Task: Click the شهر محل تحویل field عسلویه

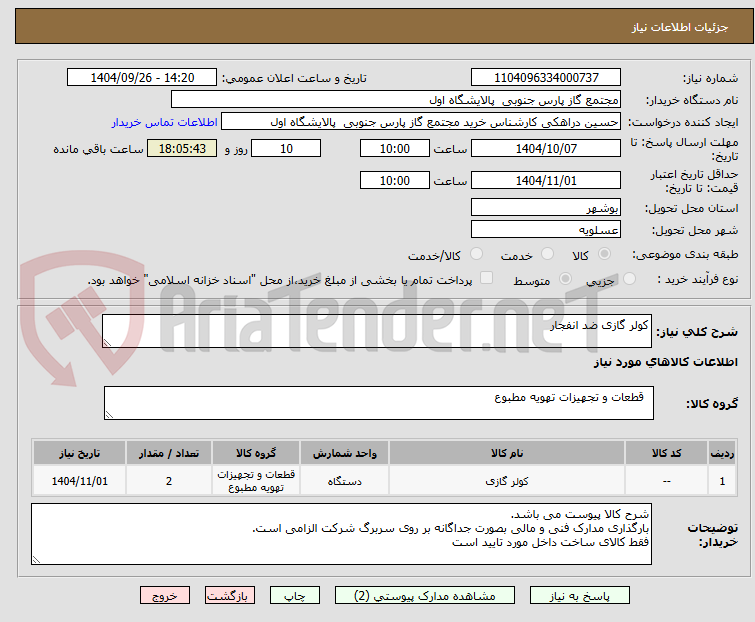Action: tap(546, 230)
